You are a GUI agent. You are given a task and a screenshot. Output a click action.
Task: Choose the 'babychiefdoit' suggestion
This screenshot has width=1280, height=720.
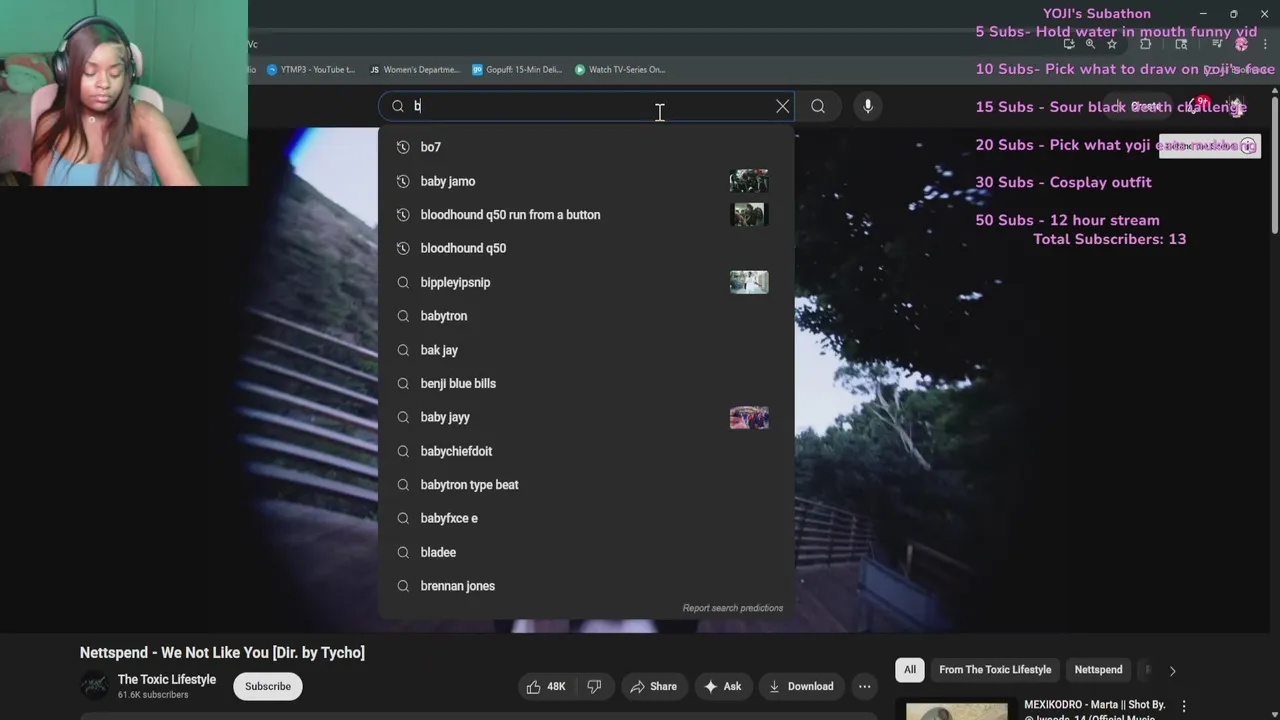point(586,451)
